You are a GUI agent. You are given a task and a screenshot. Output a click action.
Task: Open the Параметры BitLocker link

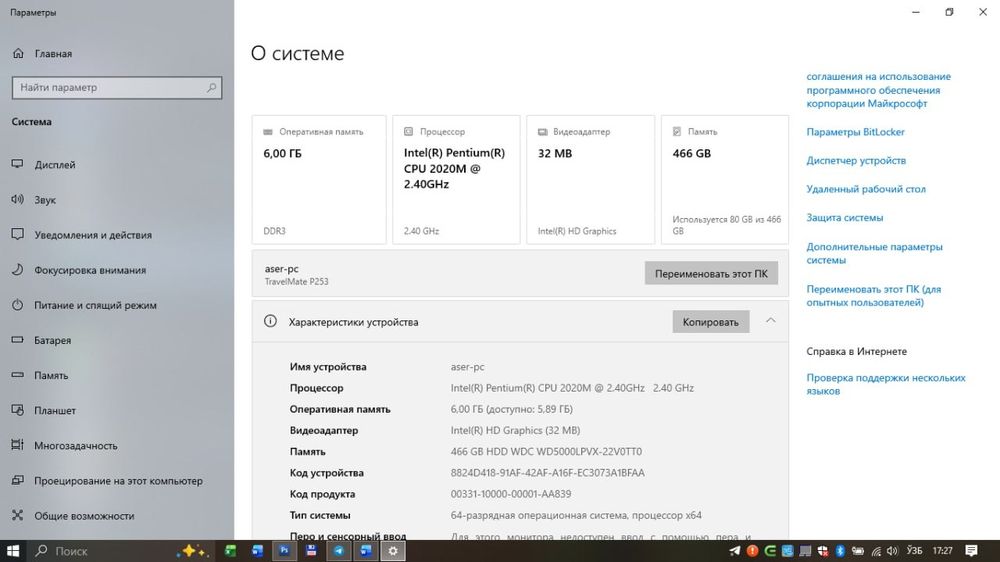855,132
